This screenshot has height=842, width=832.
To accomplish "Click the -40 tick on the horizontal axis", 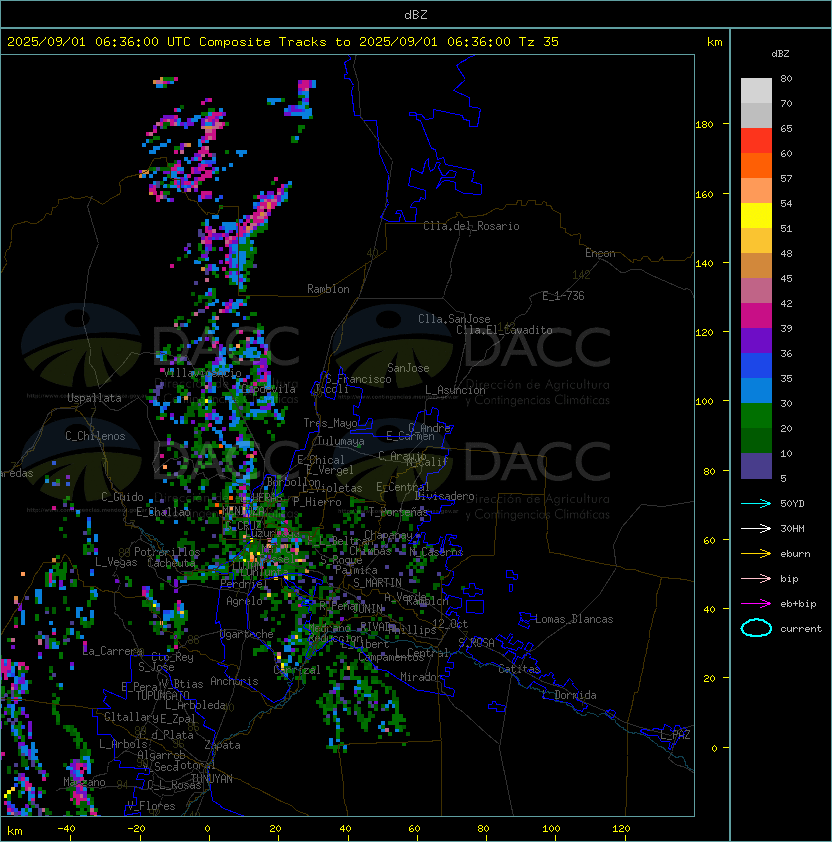I will pos(66,829).
